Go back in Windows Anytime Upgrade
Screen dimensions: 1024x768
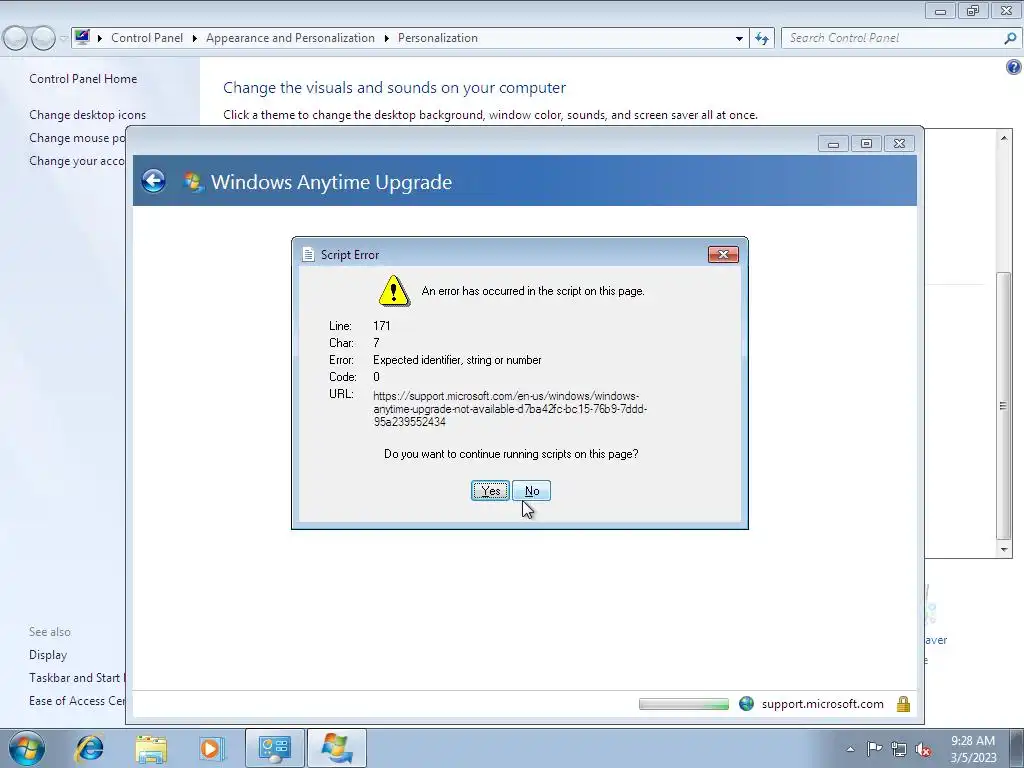click(153, 181)
